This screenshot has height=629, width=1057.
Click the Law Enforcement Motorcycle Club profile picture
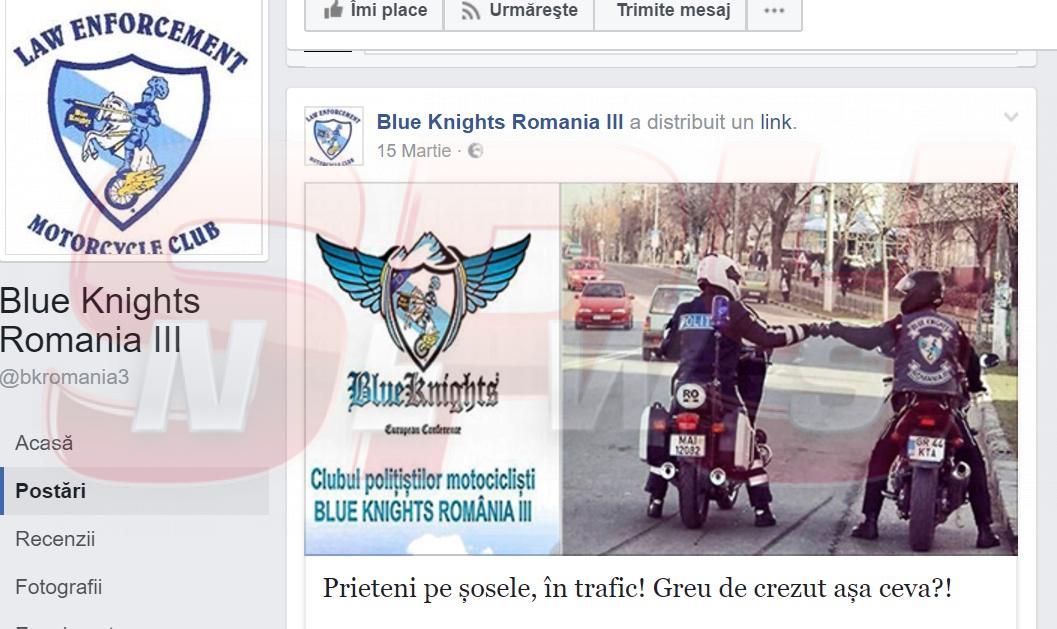tap(133, 126)
